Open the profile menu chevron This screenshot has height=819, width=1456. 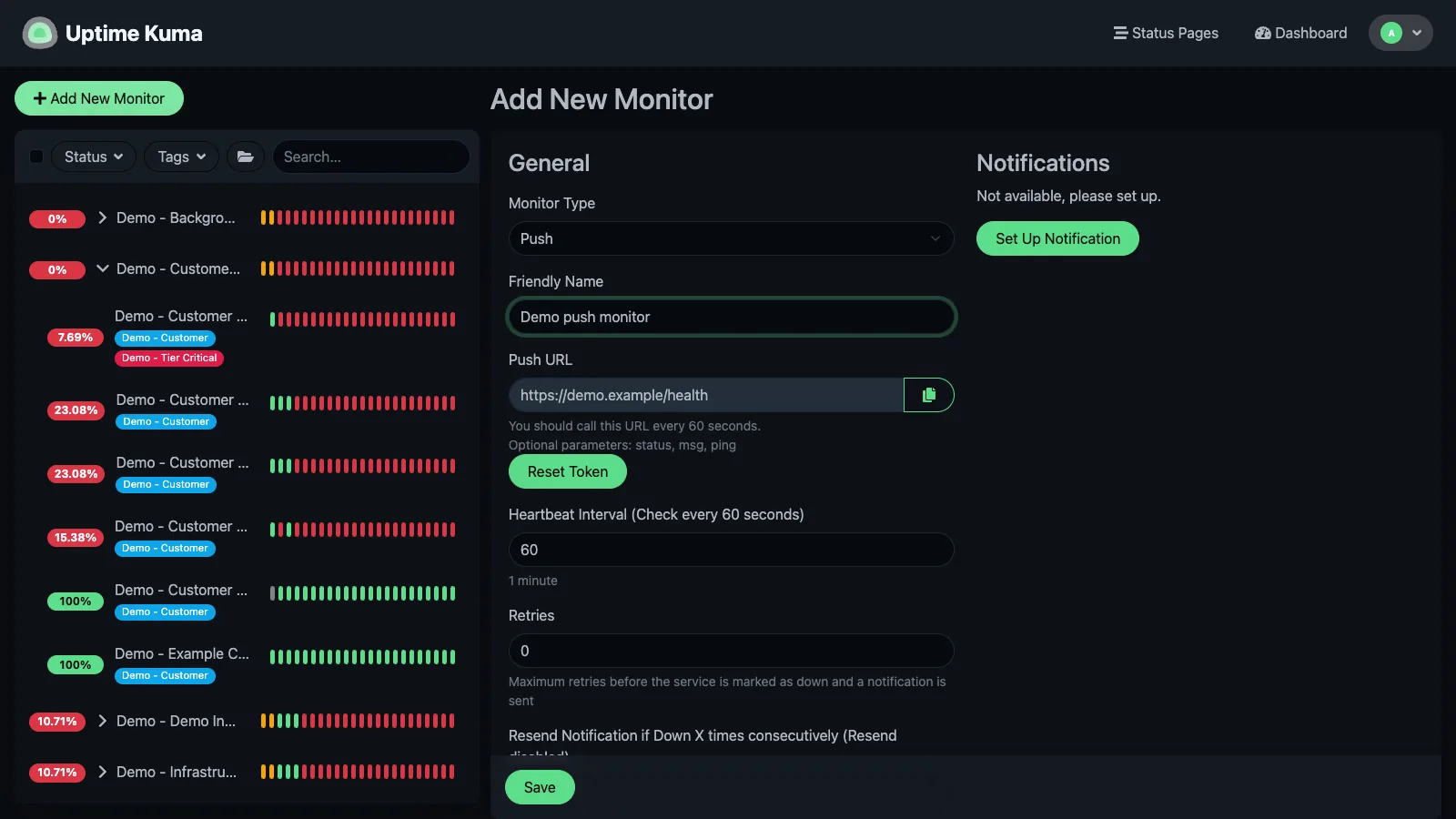click(1417, 33)
